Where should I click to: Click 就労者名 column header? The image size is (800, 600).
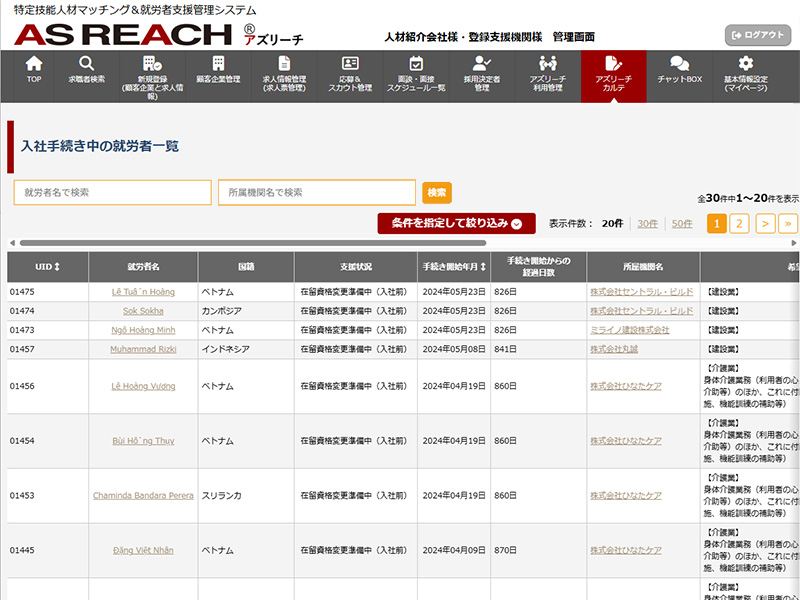coord(143,267)
